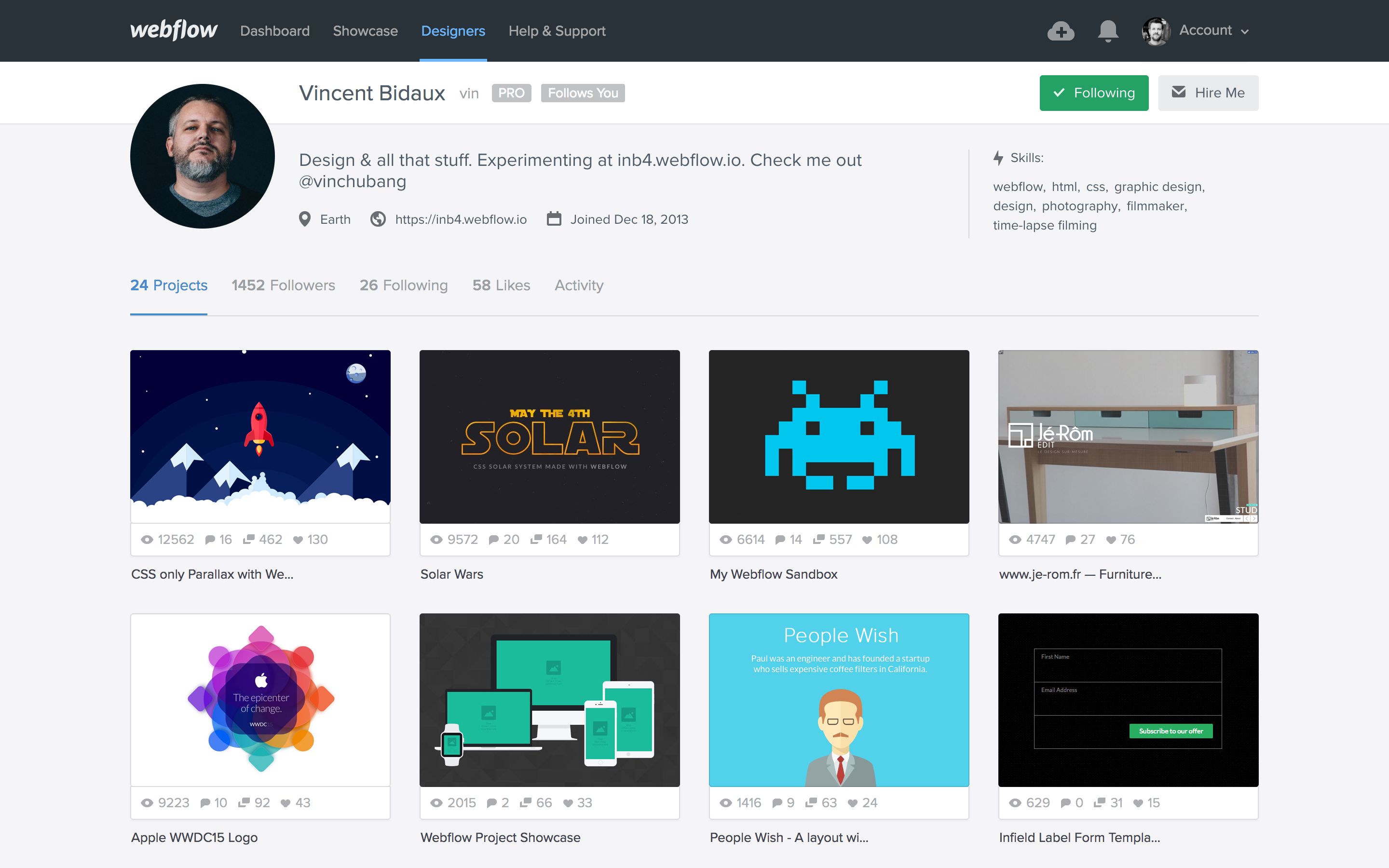
Task: Click the Infield Label Form Templa... title
Action: click(x=1079, y=838)
